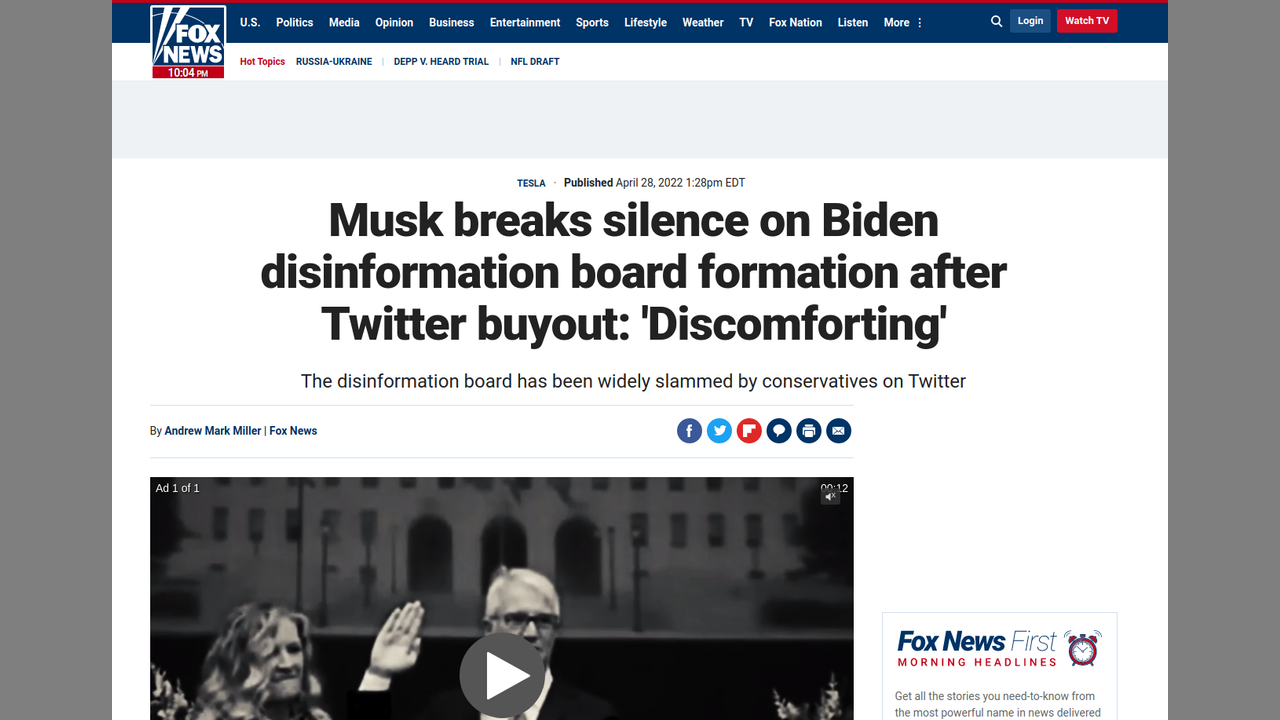Open the Entertainment section

tap(525, 22)
